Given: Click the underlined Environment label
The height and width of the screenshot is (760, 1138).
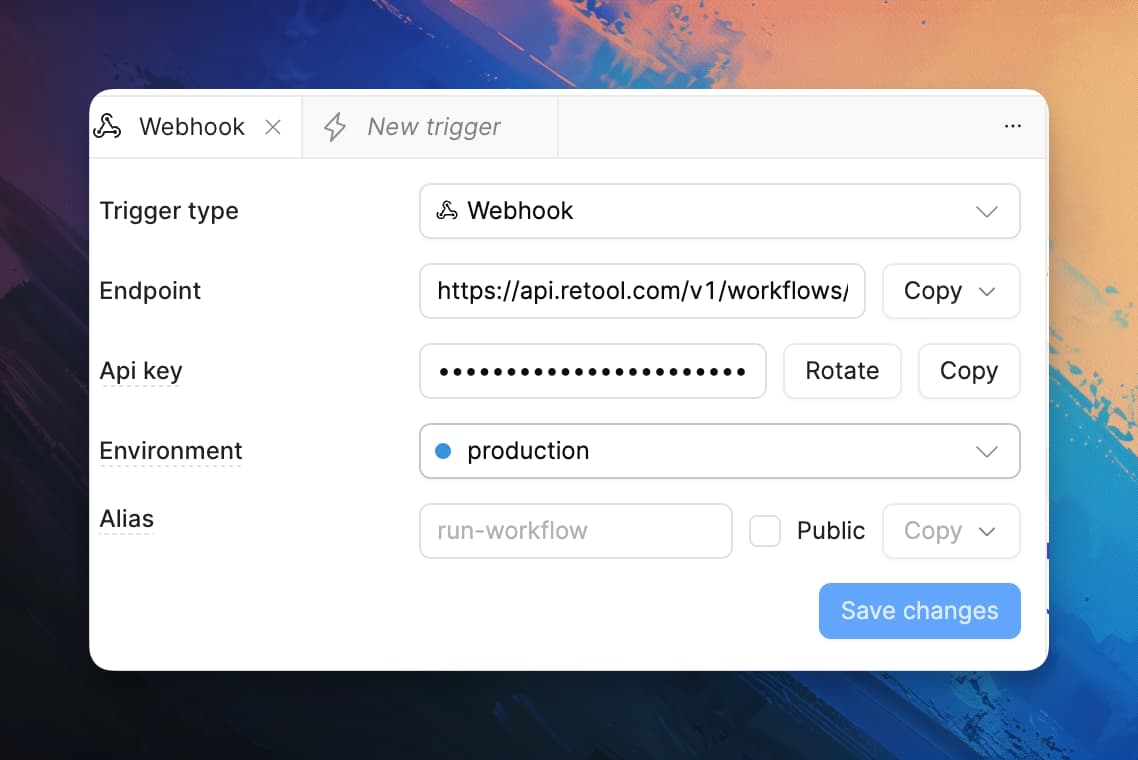Looking at the screenshot, I should pyautogui.click(x=171, y=451).
